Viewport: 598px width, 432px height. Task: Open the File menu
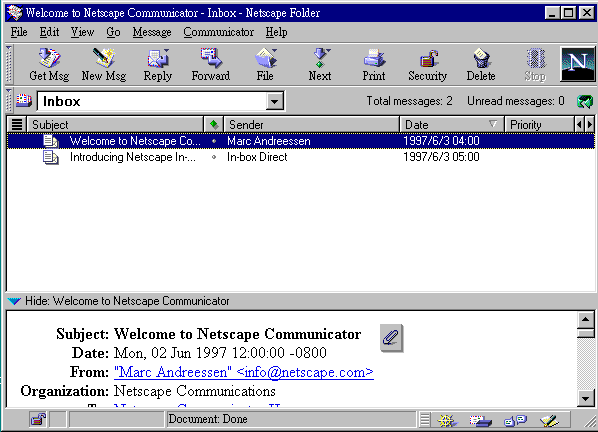[19, 32]
